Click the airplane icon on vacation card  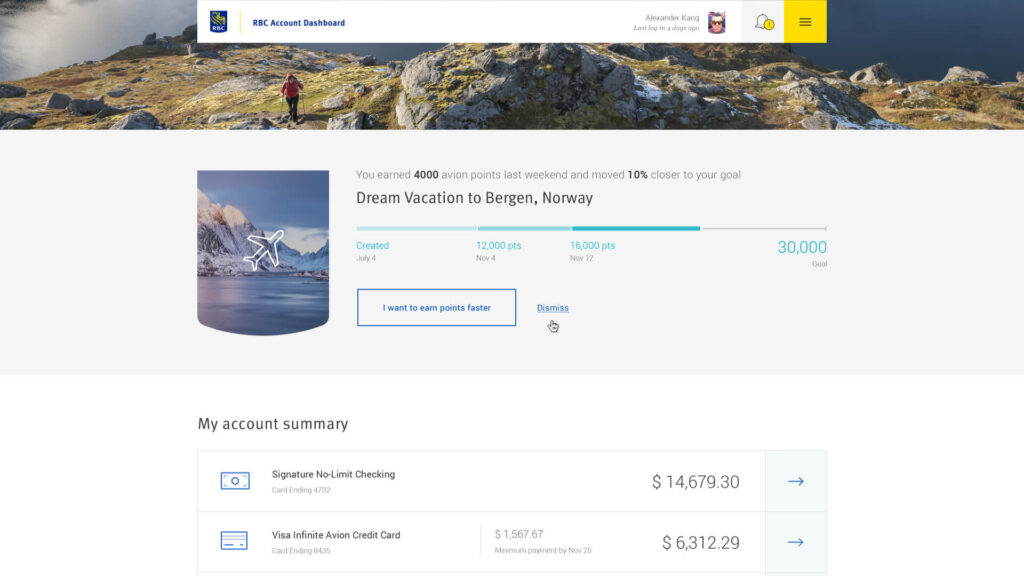click(263, 250)
